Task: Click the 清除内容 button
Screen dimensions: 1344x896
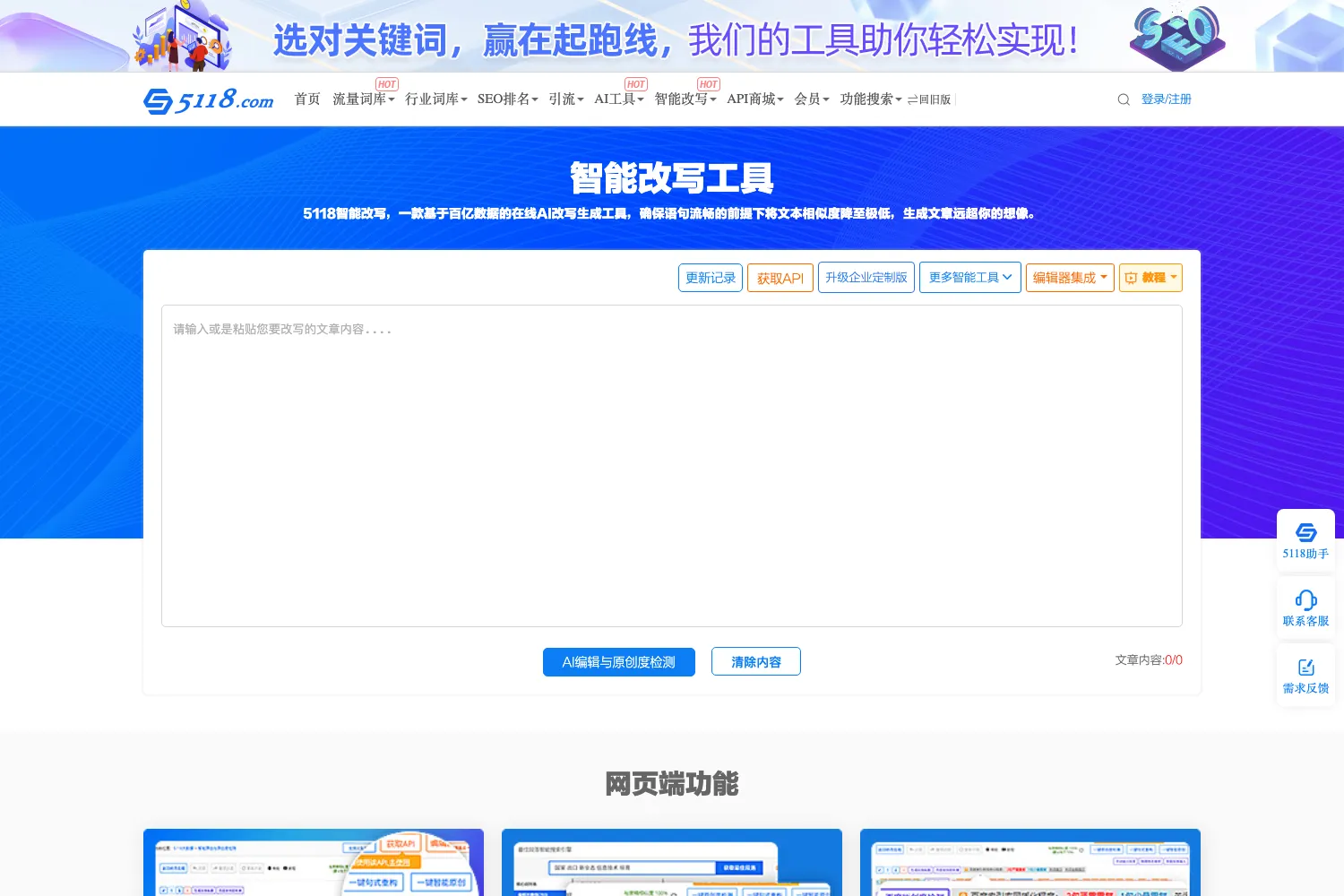Action: (x=756, y=662)
